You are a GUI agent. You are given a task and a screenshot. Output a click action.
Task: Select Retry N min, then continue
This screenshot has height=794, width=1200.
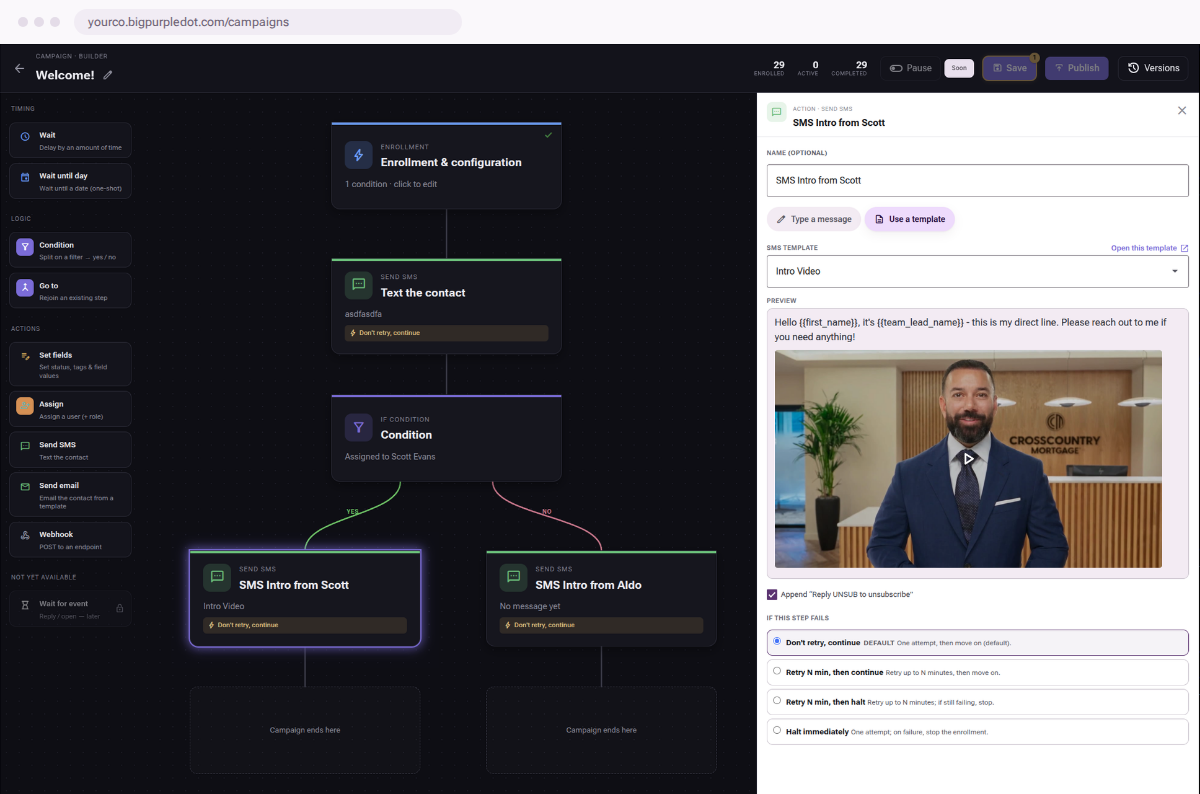(978, 672)
